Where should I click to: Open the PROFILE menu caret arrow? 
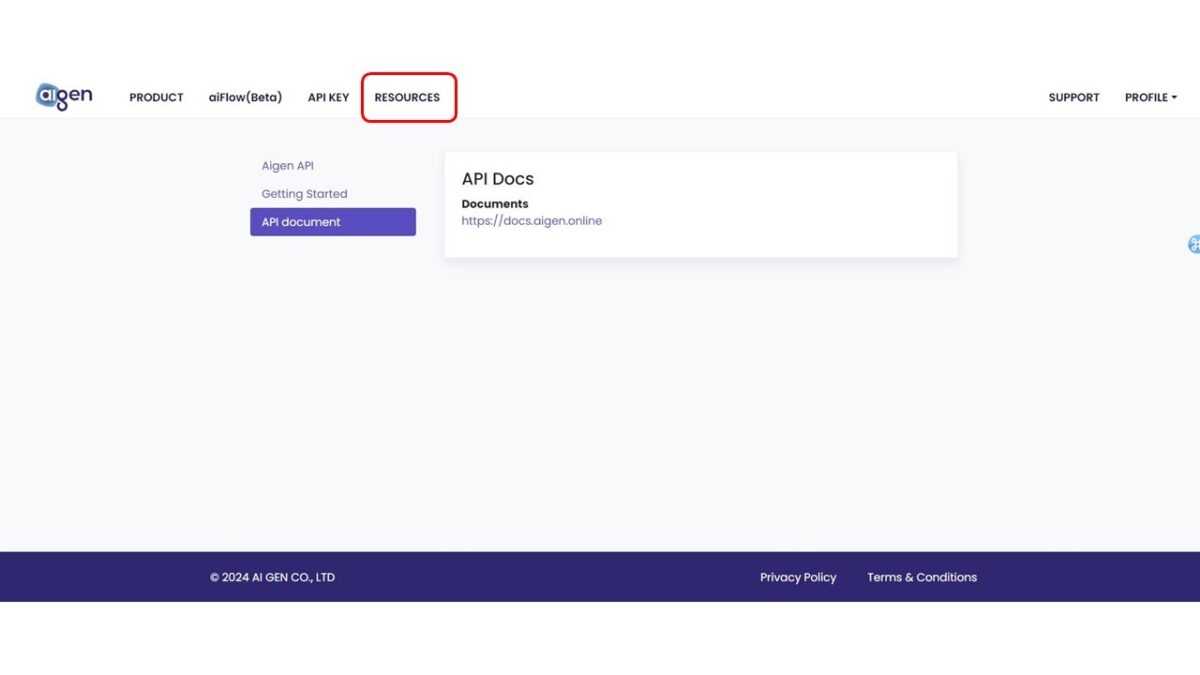pyautogui.click(x=1174, y=97)
